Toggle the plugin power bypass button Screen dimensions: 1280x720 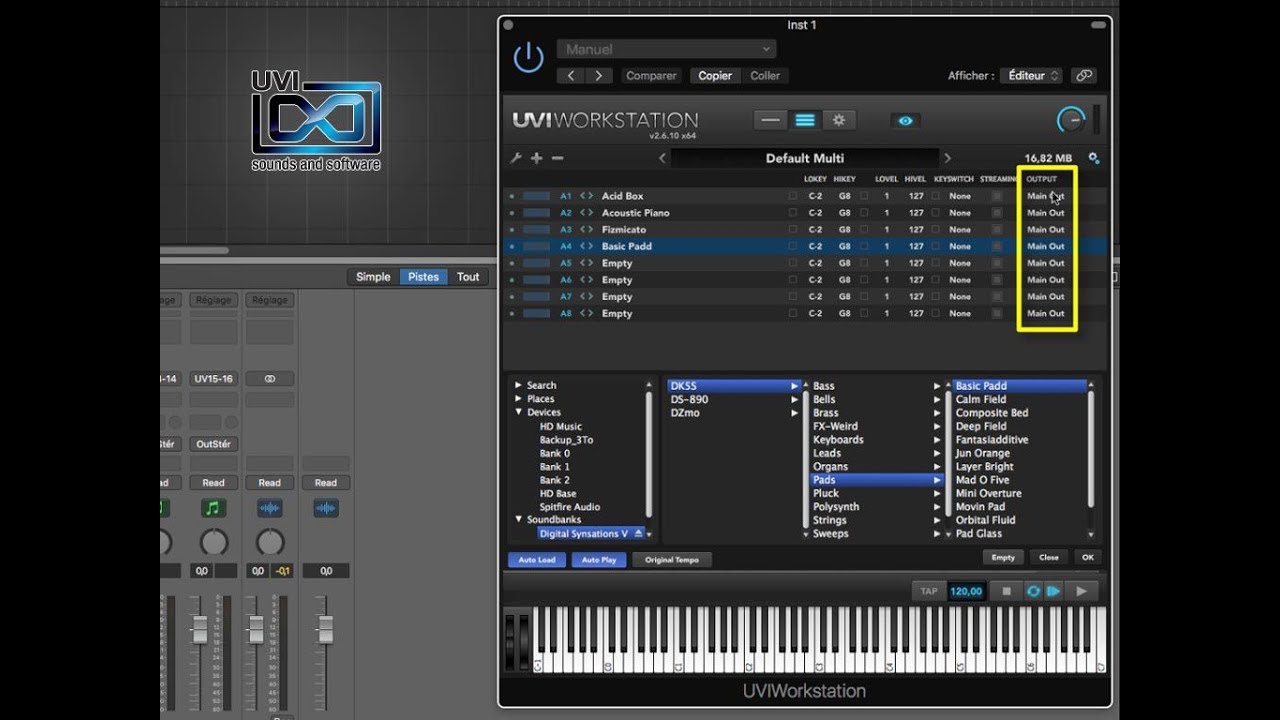[528, 59]
